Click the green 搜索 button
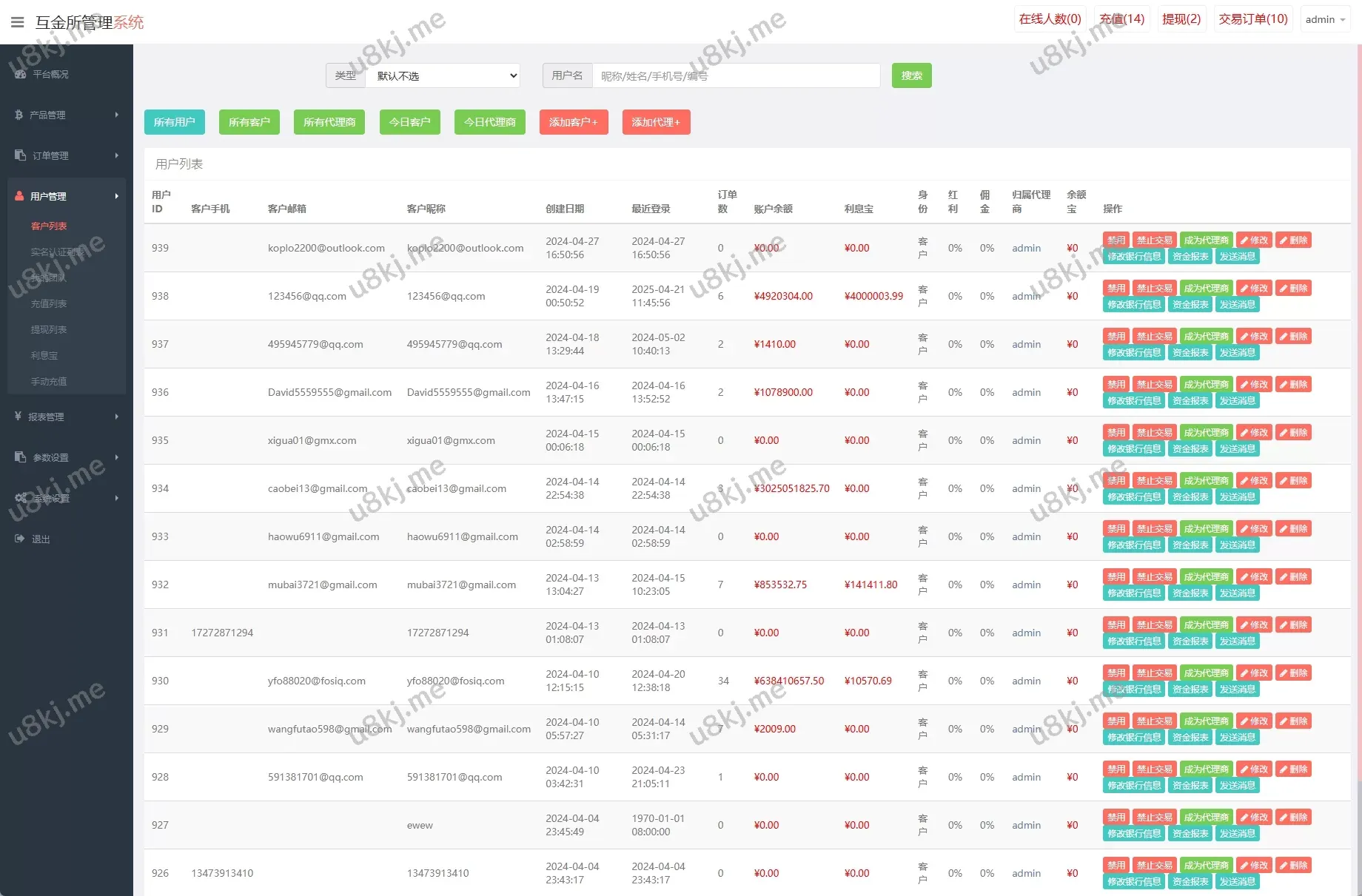 tap(911, 75)
